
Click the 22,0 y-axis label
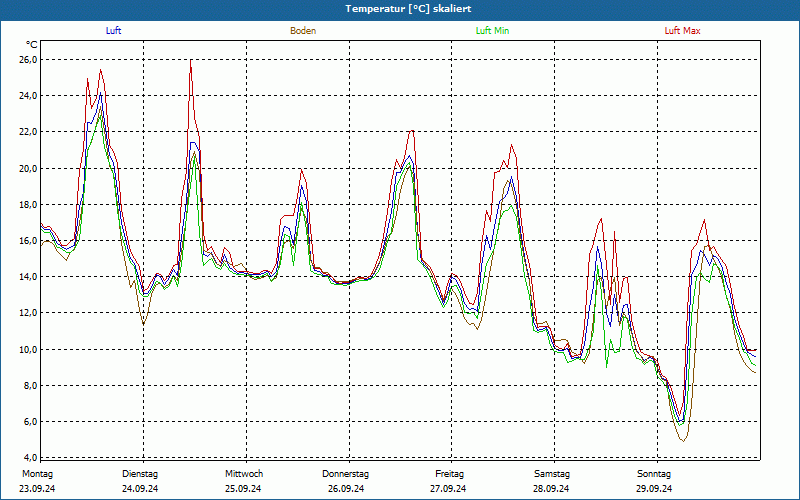[x=30, y=132]
